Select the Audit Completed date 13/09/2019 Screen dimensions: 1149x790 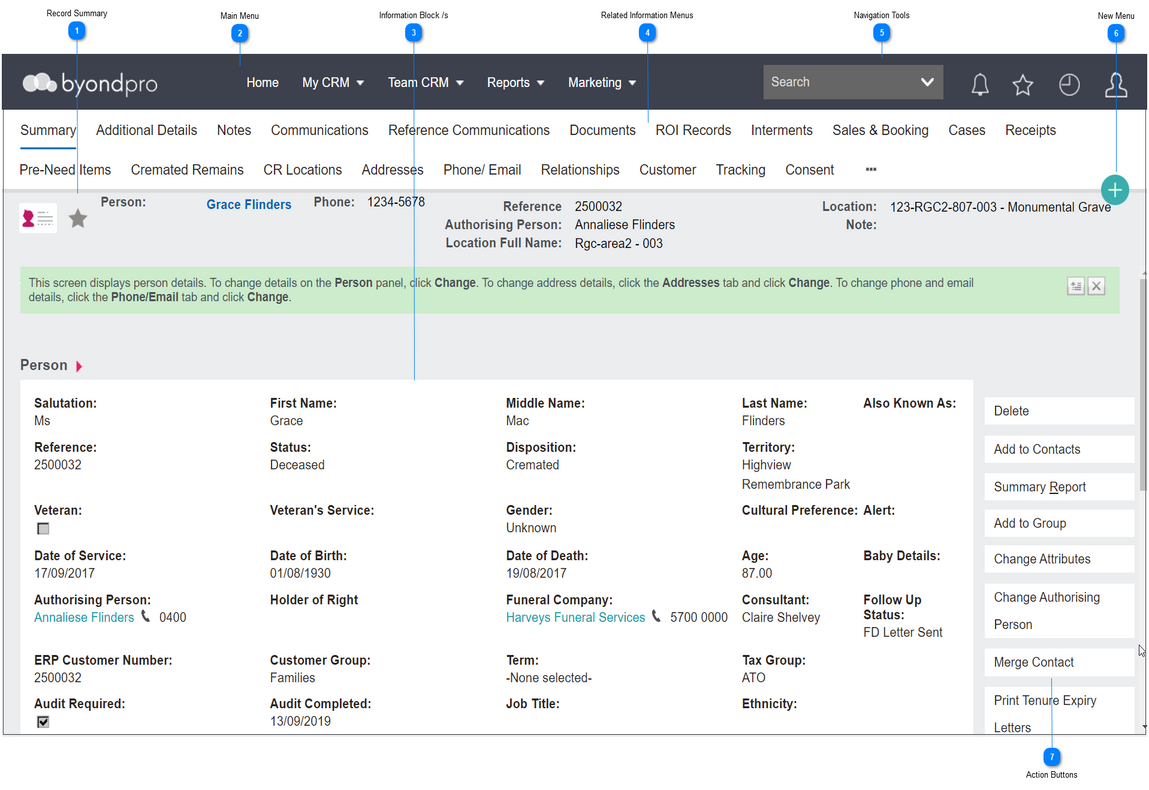pyautogui.click(x=300, y=721)
